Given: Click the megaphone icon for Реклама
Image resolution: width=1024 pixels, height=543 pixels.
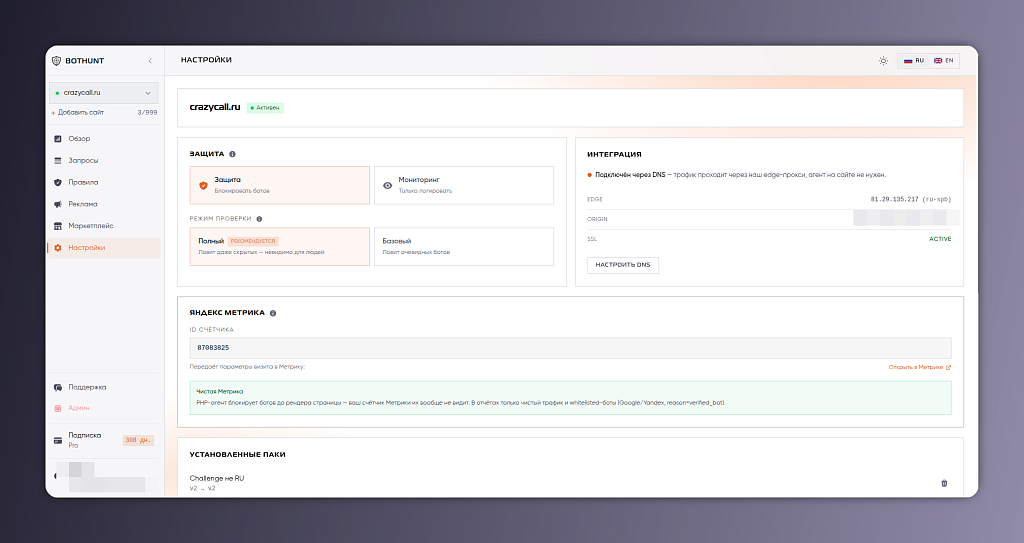Looking at the screenshot, I should [x=57, y=204].
